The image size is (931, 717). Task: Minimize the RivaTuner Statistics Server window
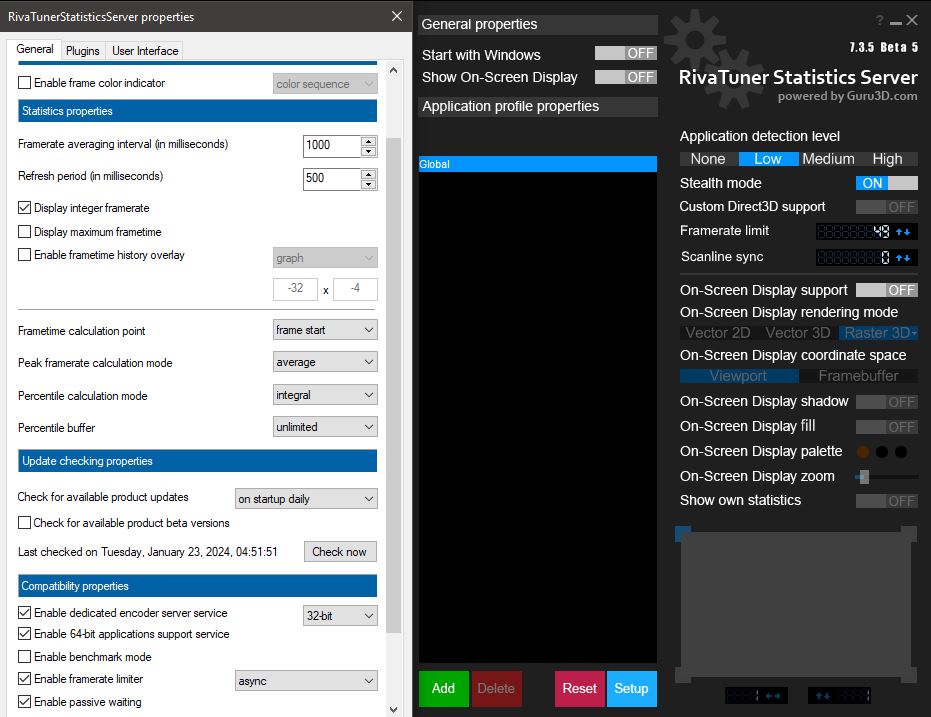(896, 23)
